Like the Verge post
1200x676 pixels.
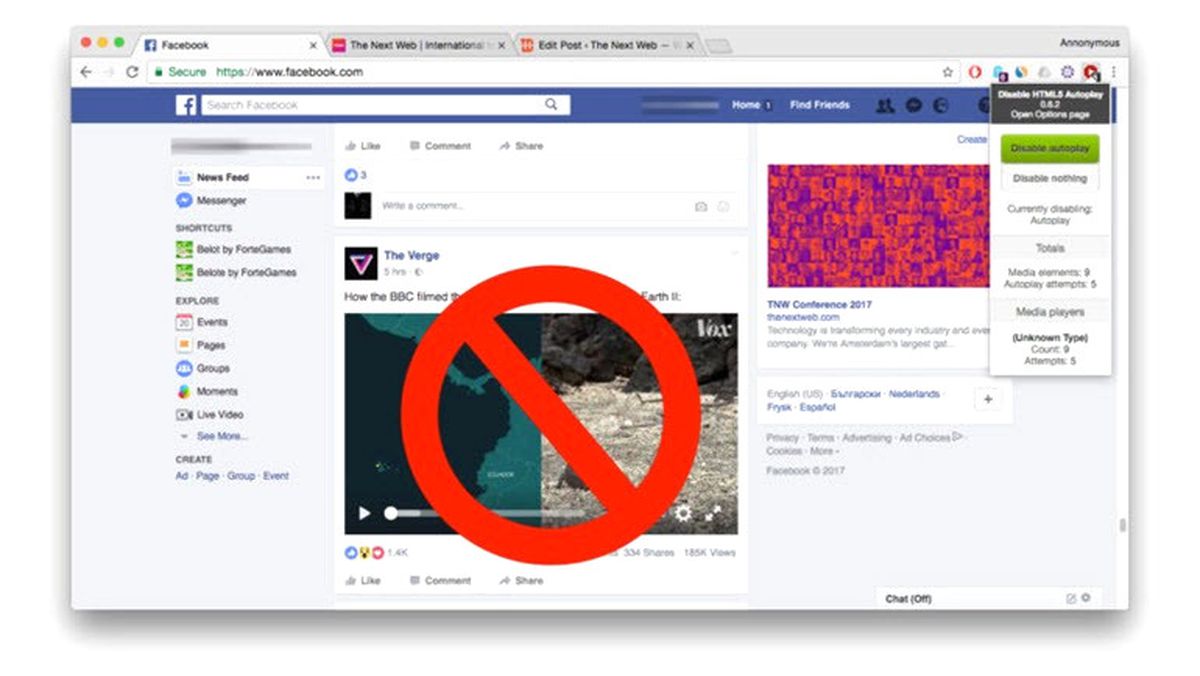pyautogui.click(x=363, y=580)
